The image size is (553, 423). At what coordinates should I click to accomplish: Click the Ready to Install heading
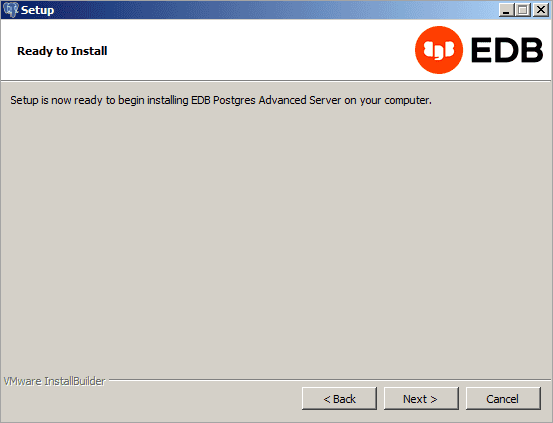click(62, 51)
